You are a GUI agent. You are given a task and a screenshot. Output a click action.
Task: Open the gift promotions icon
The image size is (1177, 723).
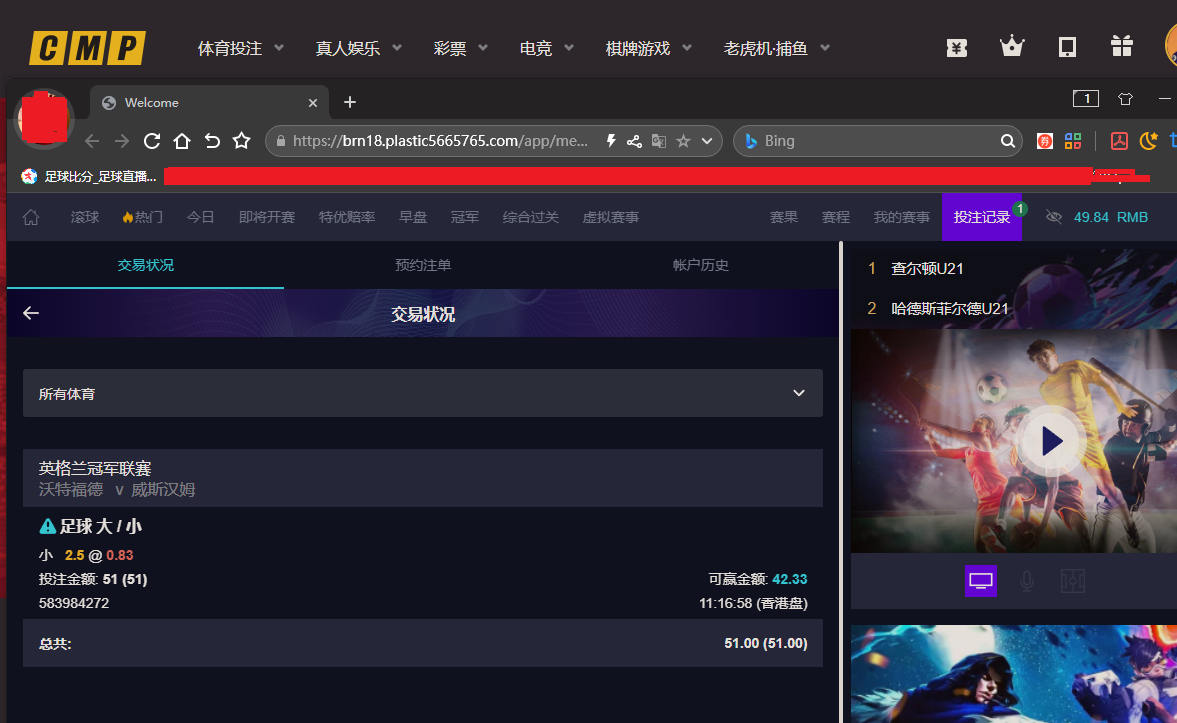tap(1121, 45)
